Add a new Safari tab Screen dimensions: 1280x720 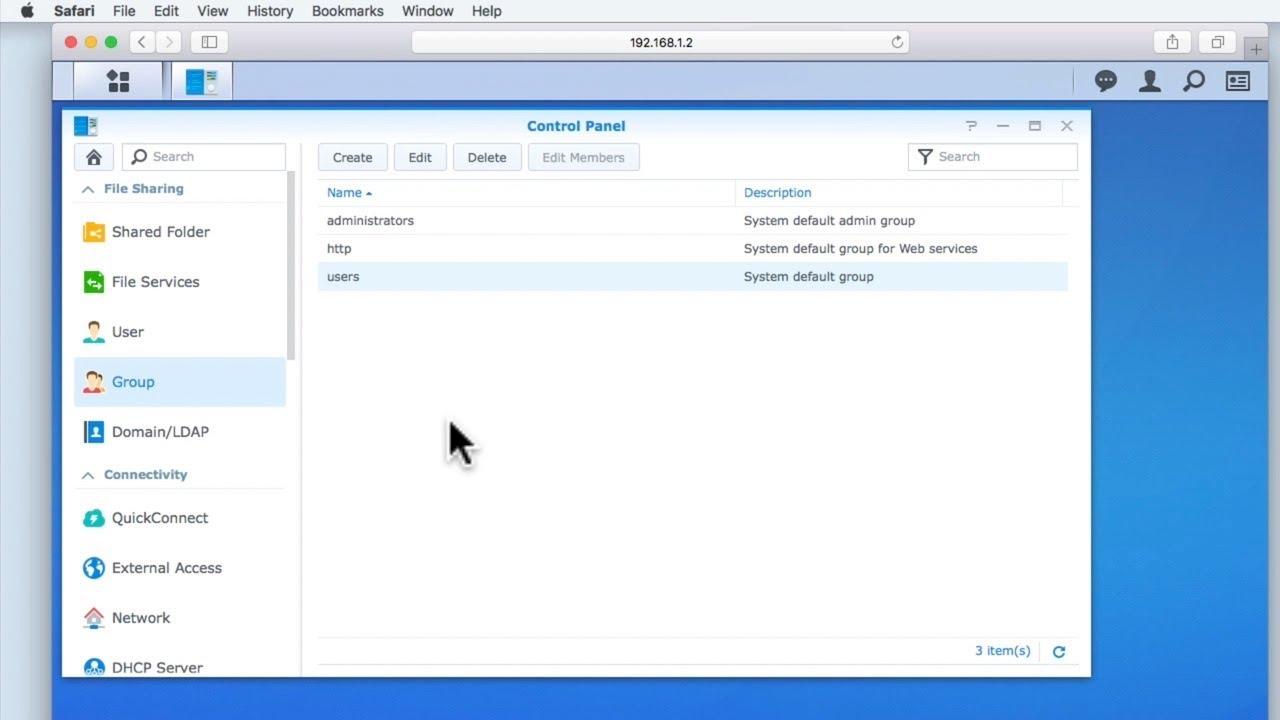(1256, 51)
